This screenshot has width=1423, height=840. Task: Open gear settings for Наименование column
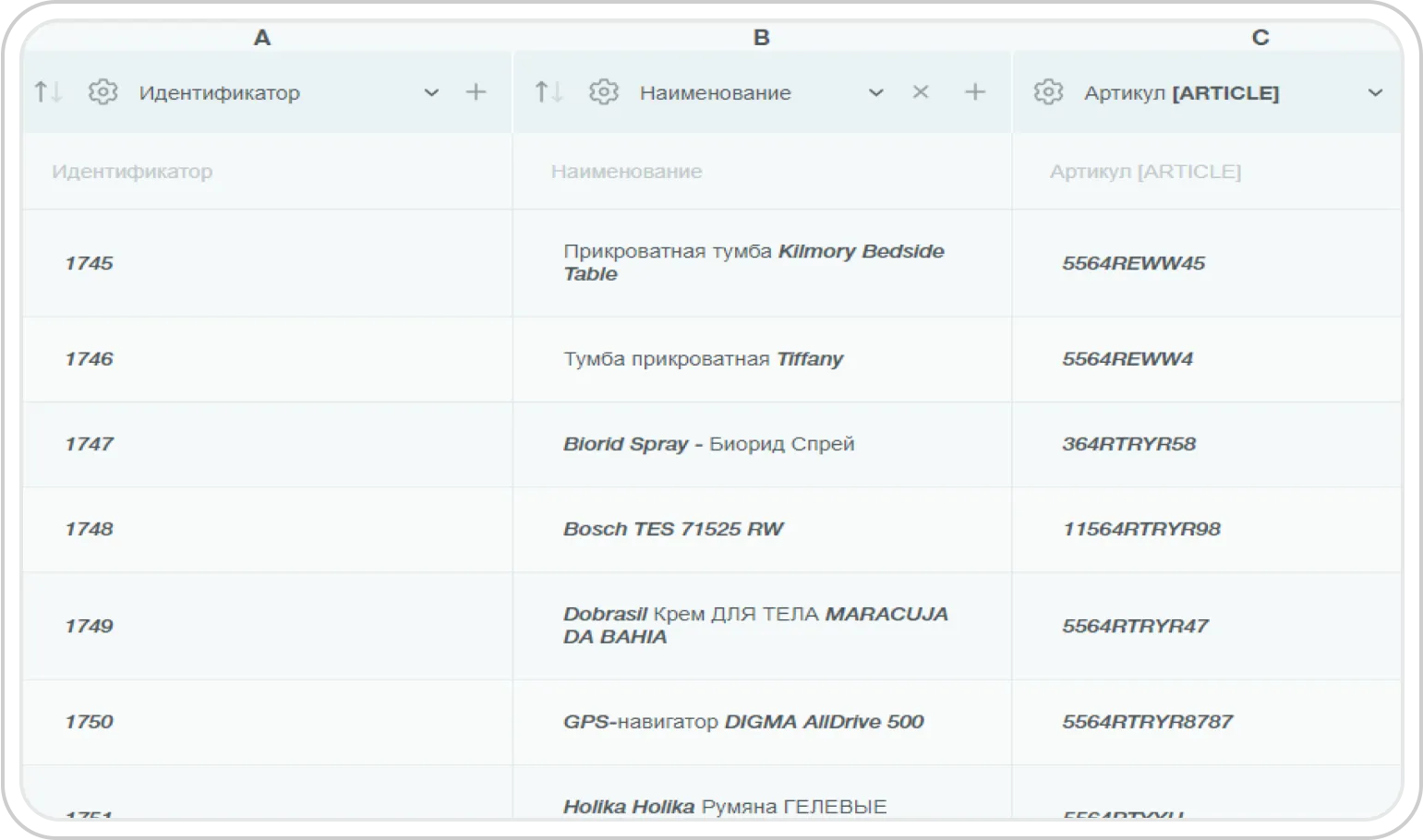604,92
